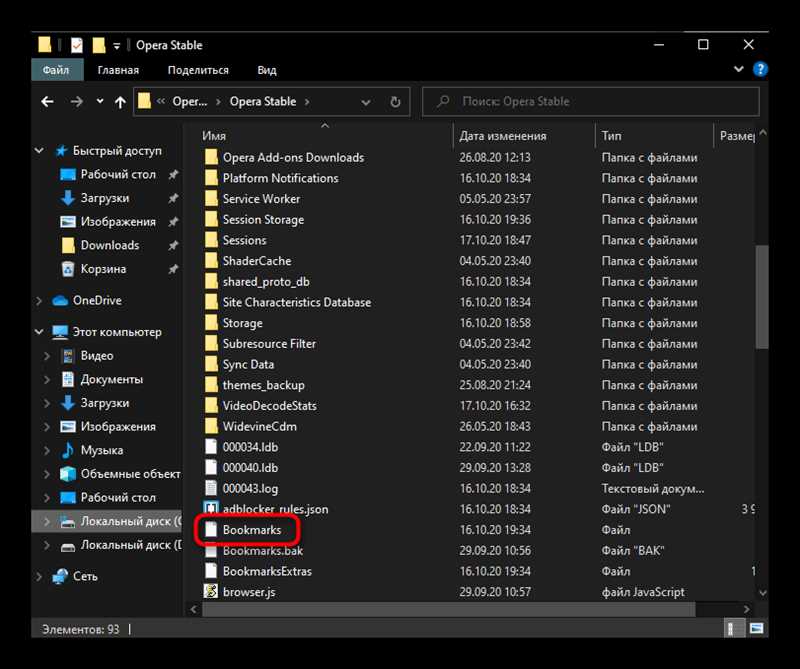Select the Bookmarks.bak file
This screenshot has width=800, height=669.
point(262,551)
